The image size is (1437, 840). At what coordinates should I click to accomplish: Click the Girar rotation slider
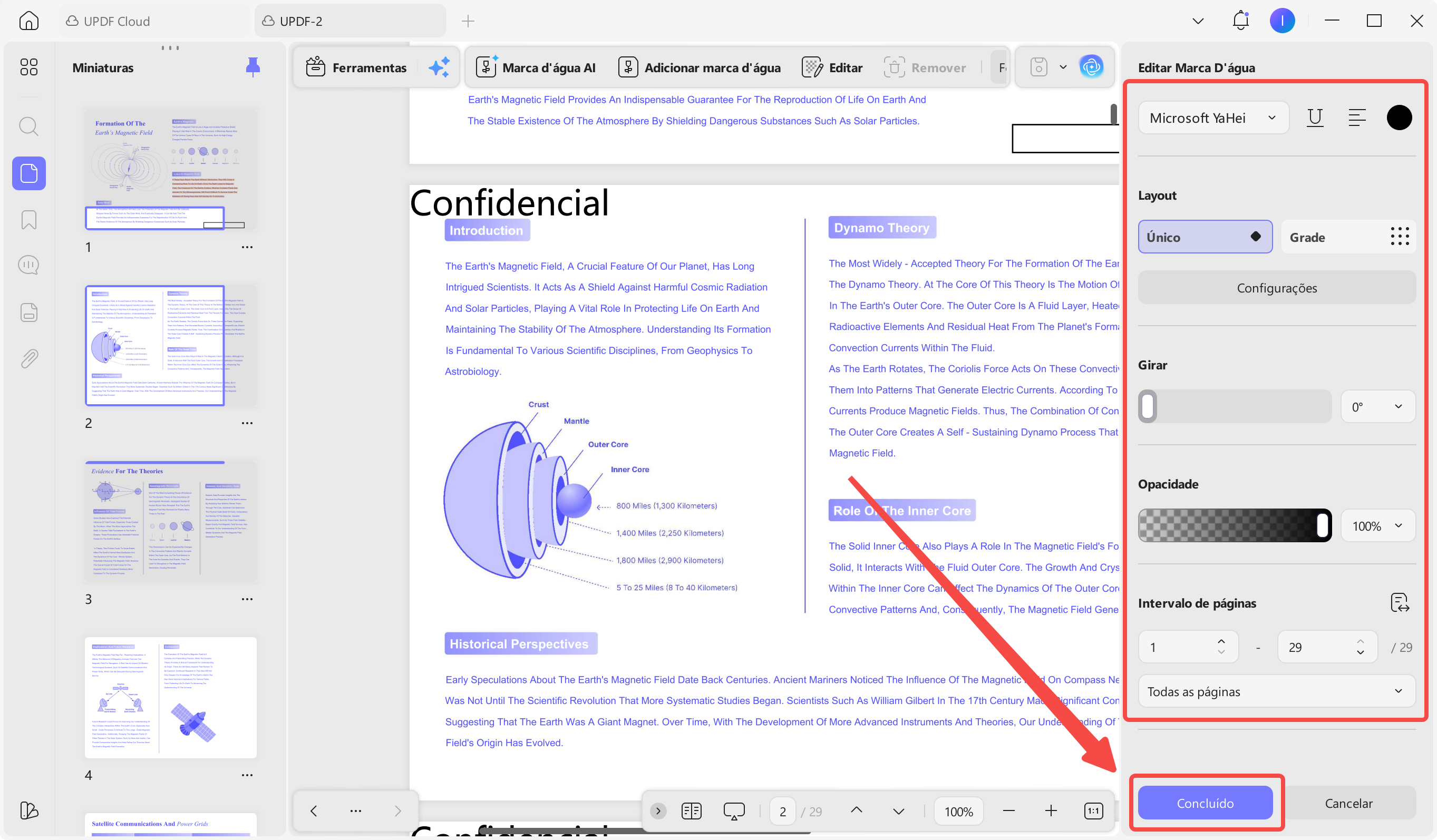1235,406
